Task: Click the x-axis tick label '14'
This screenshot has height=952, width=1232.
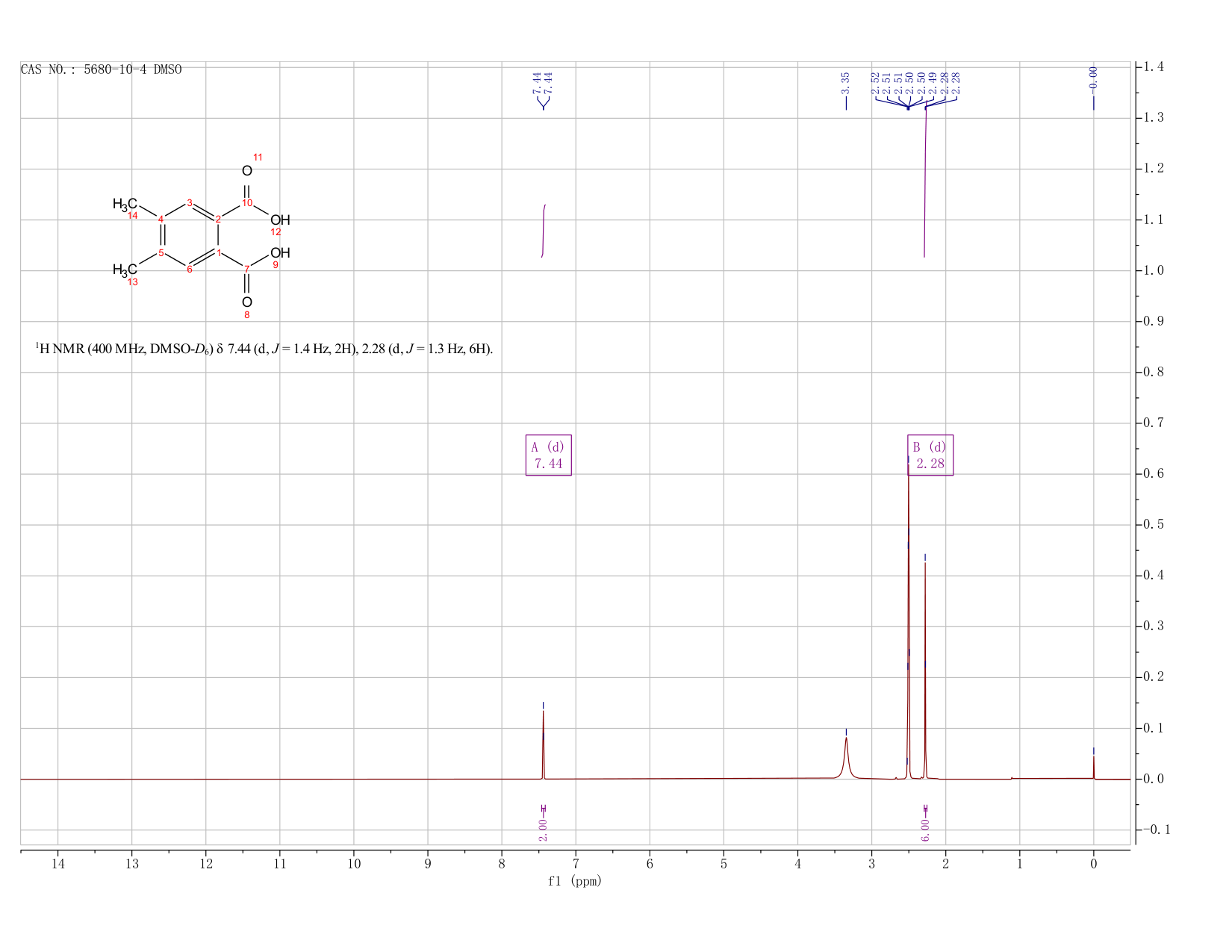Action: (57, 864)
